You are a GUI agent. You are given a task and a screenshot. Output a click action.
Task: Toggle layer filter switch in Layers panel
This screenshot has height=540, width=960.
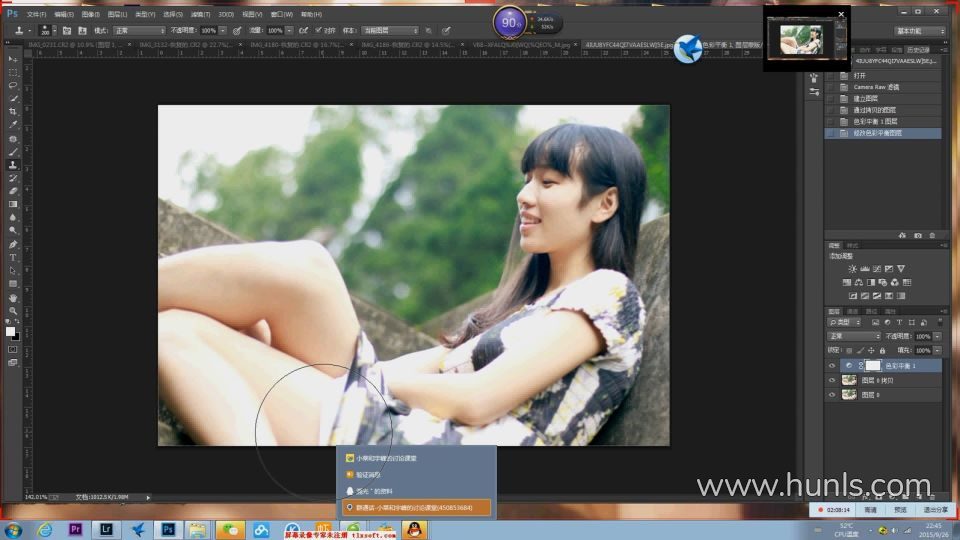pyautogui.click(x=940, y=322)
